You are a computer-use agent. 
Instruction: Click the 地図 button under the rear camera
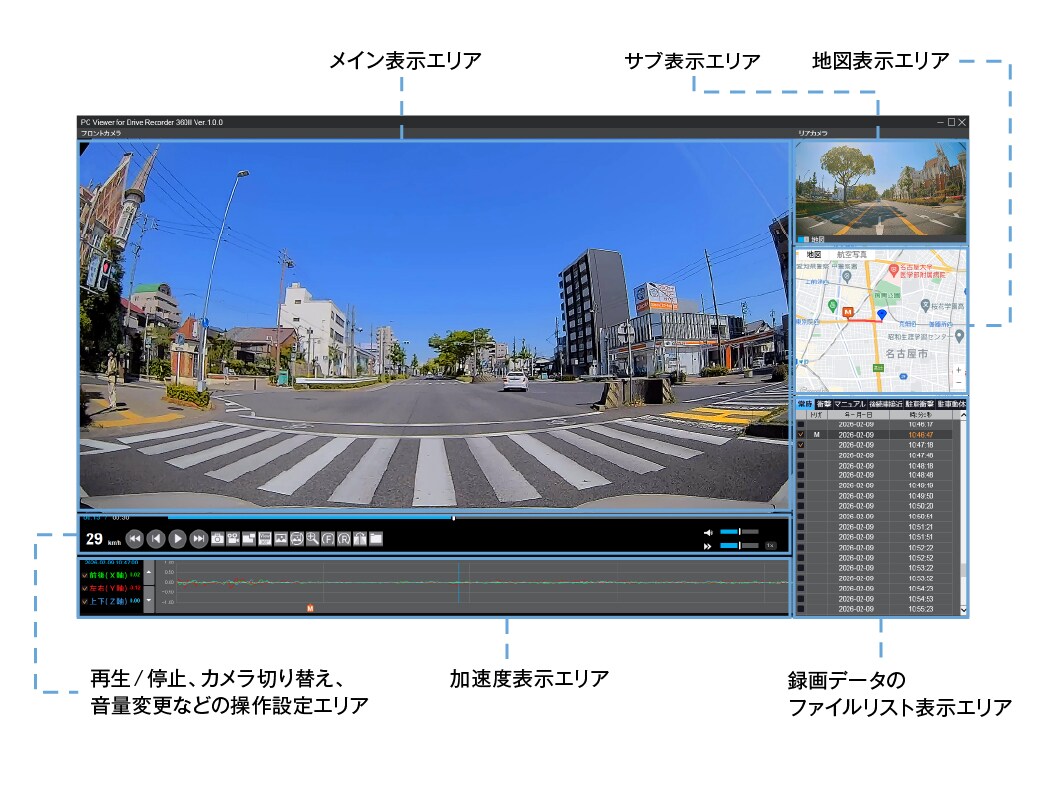click(816, 239)
